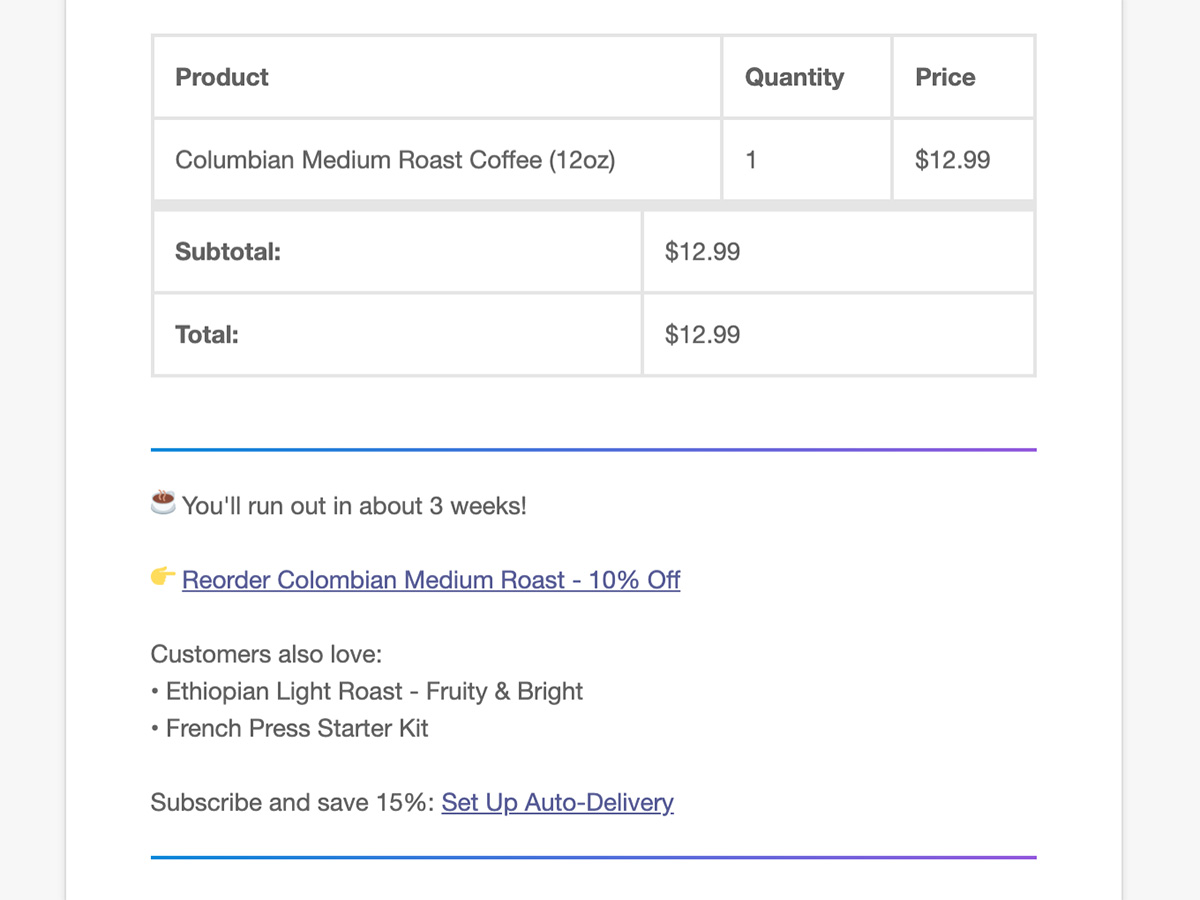The image size is (1200, 900).
Task: Click the $12.99 price in product row
Action: 952,160
